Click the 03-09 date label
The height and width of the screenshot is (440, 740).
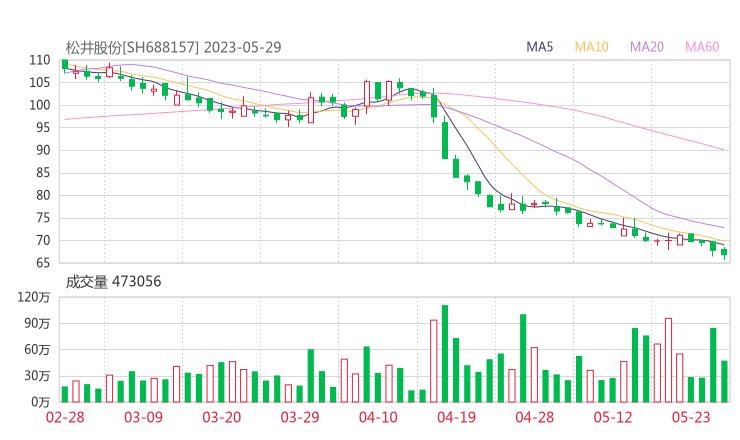click(143, 417)
